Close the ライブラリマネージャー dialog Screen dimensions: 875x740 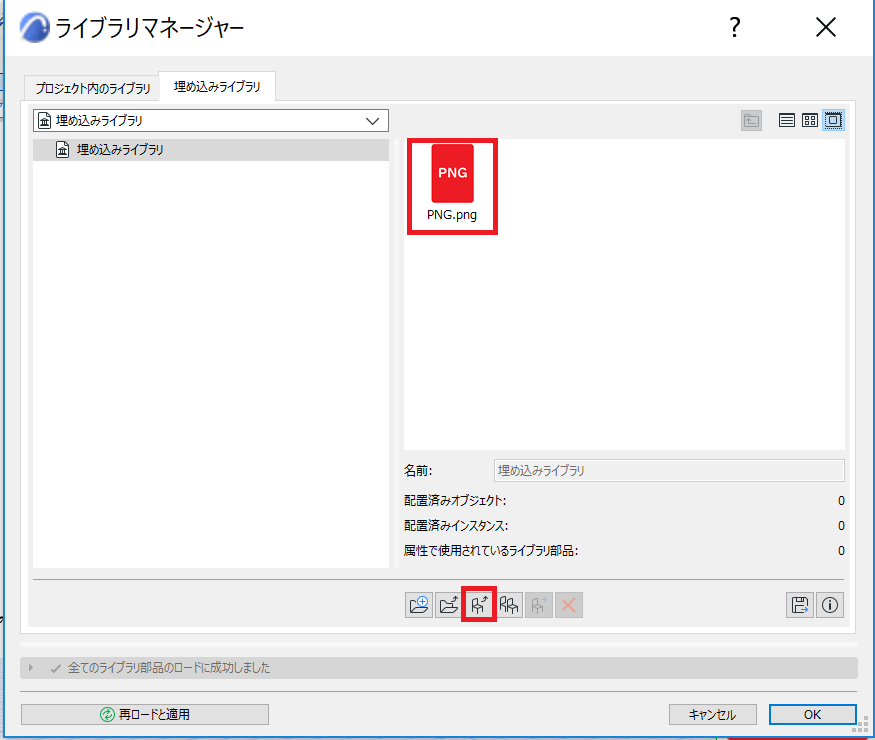826,27
